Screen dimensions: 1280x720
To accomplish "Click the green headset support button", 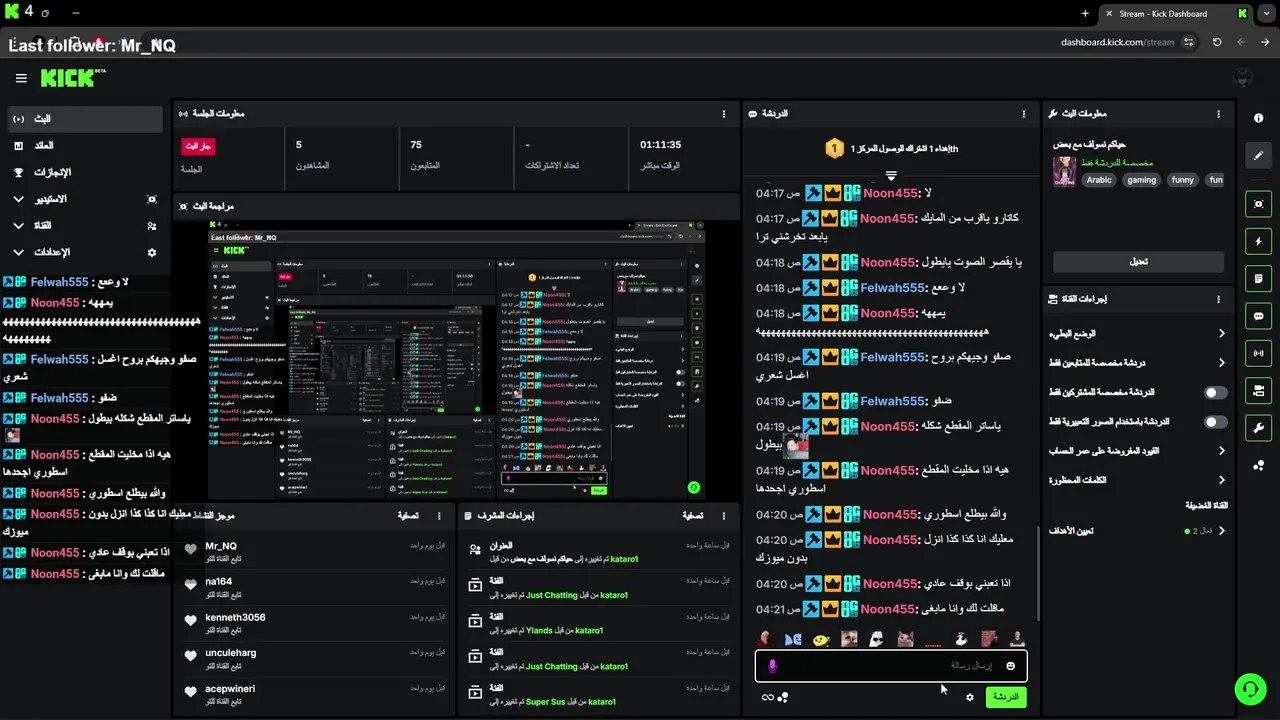I will tap(1250, 689).
